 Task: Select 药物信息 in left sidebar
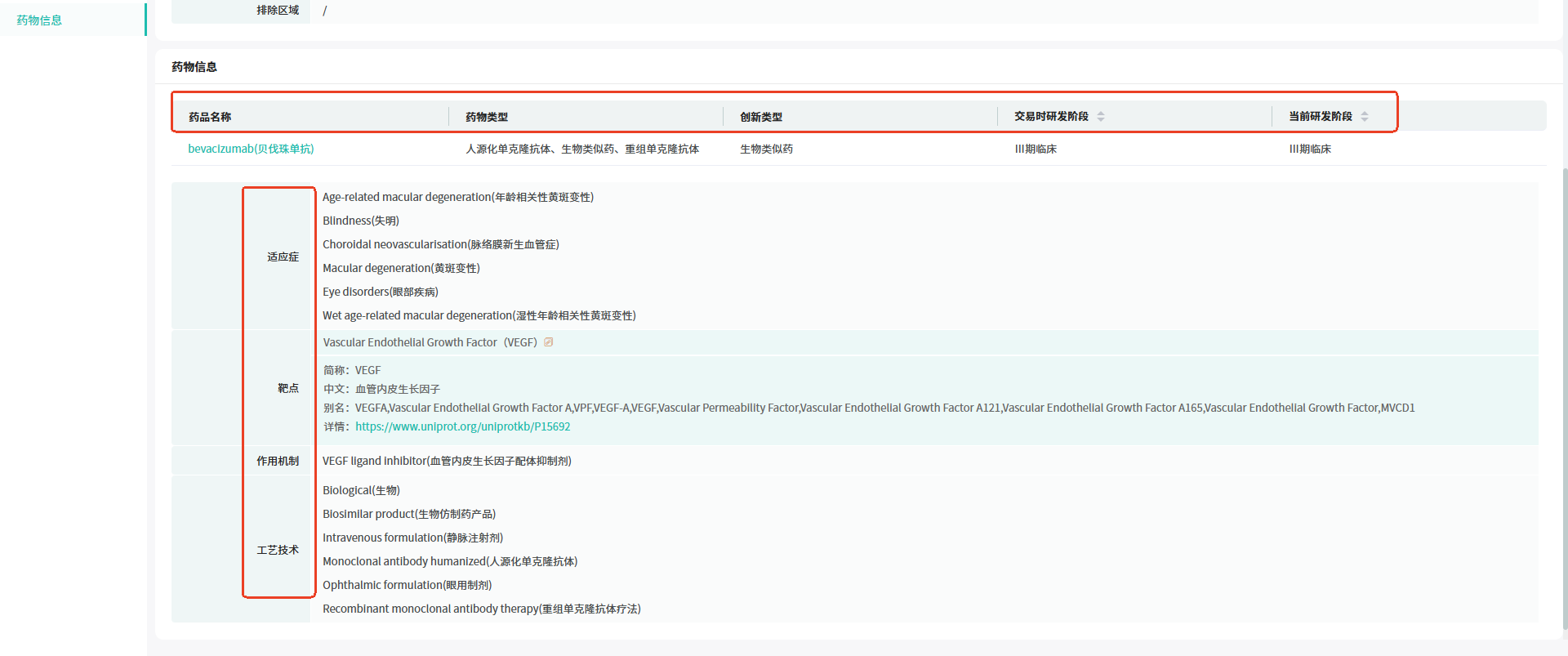coord(39,20)
